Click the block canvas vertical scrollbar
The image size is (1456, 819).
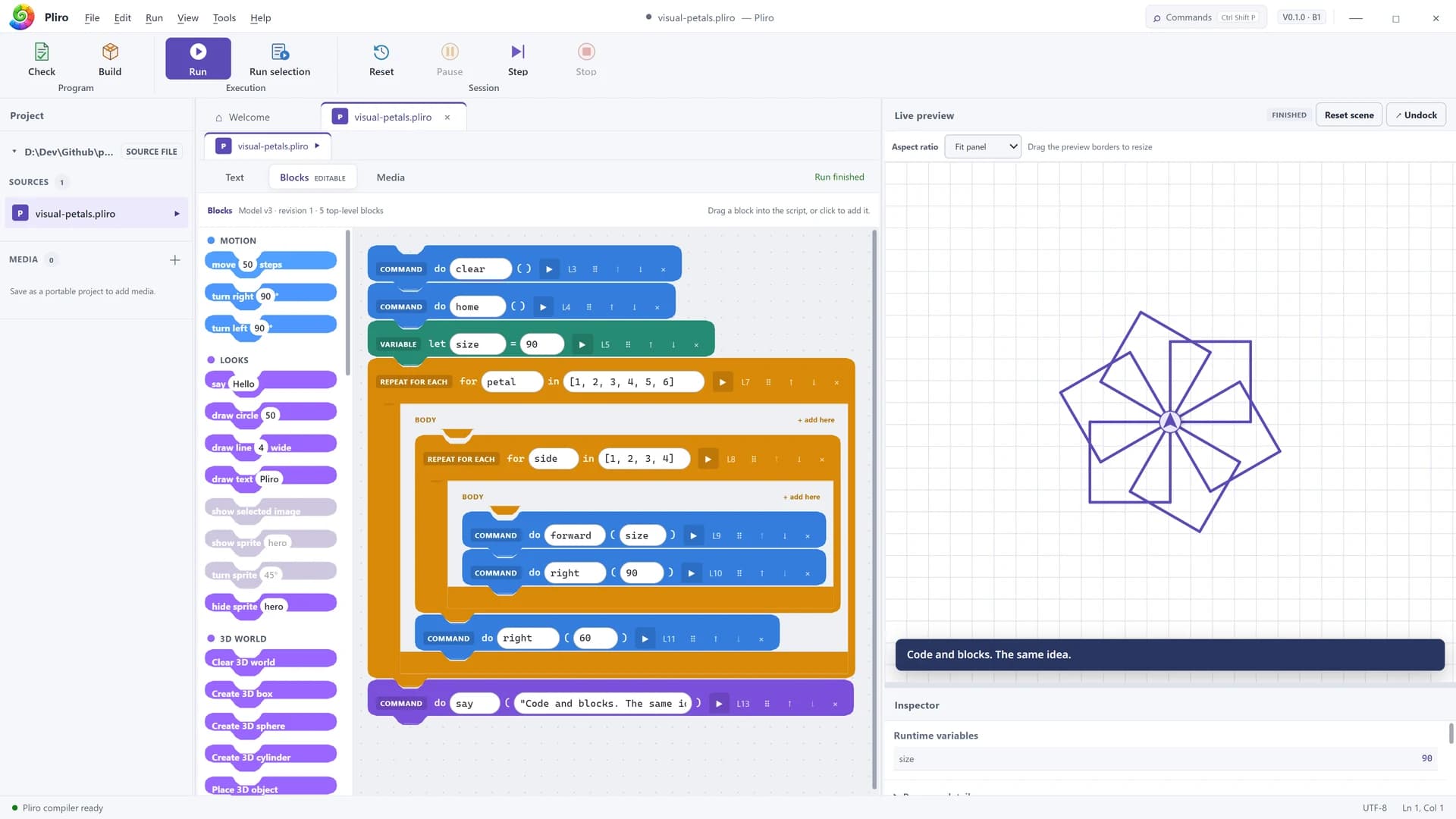874,510
